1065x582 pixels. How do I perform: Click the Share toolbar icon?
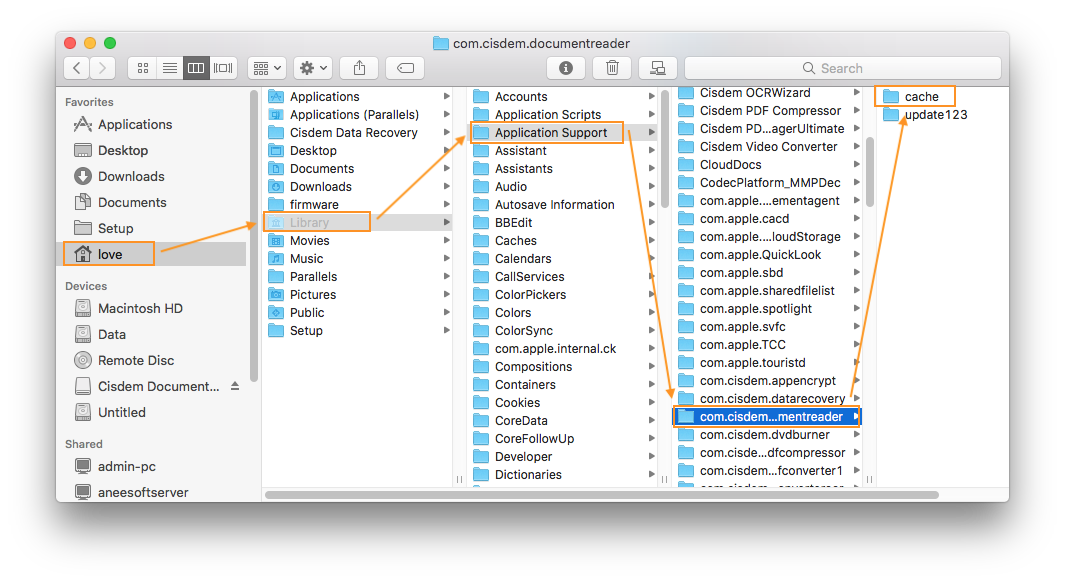tap(359, 68)
